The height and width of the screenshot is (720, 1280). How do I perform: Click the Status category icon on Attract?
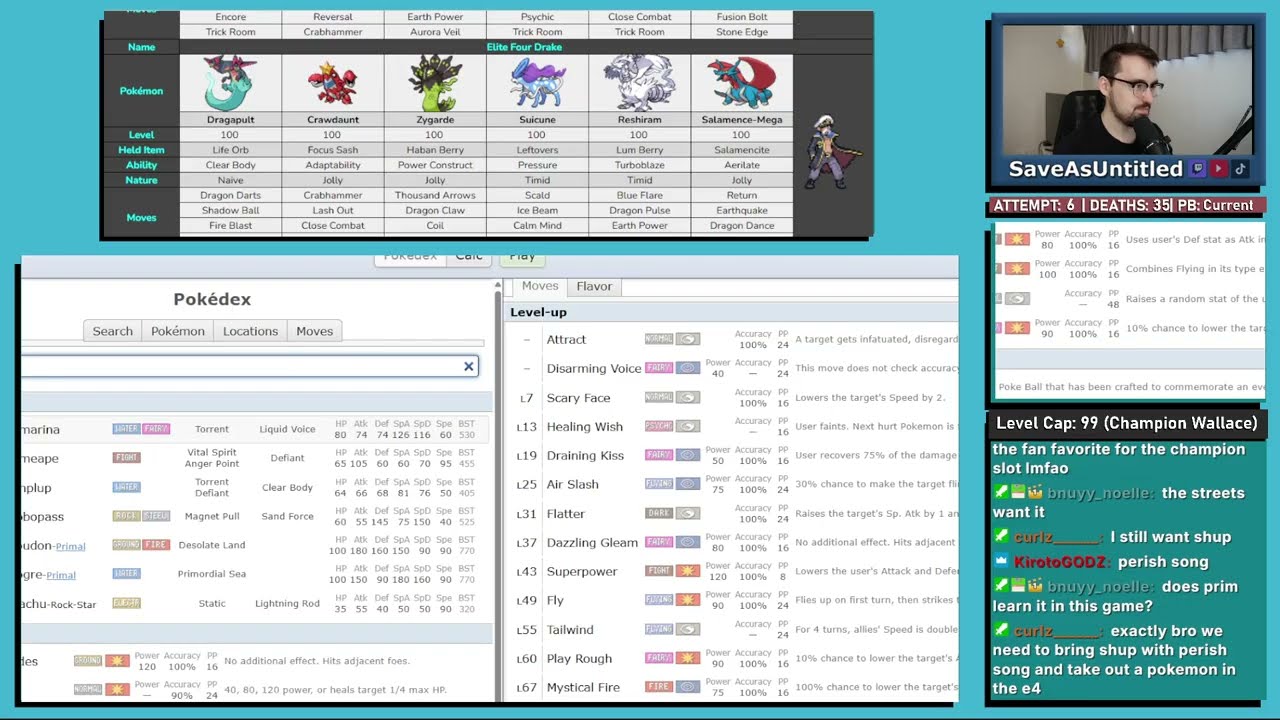click(688, 339)
